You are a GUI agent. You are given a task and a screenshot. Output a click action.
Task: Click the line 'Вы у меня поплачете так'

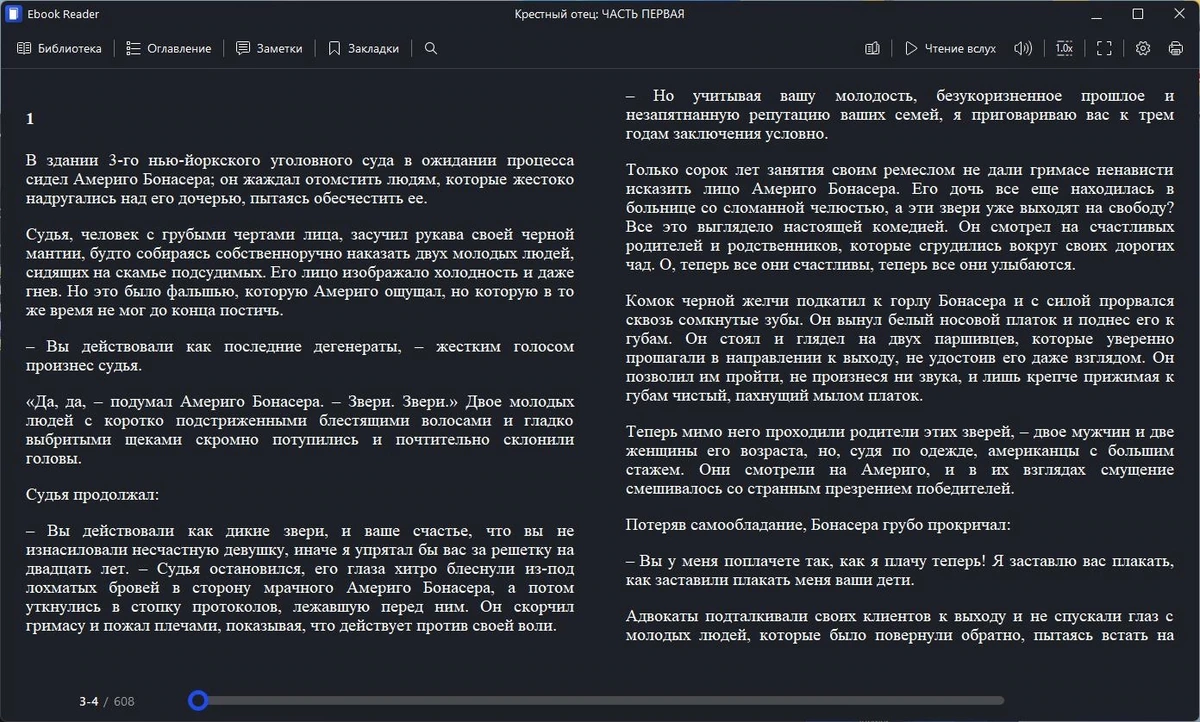899,570
